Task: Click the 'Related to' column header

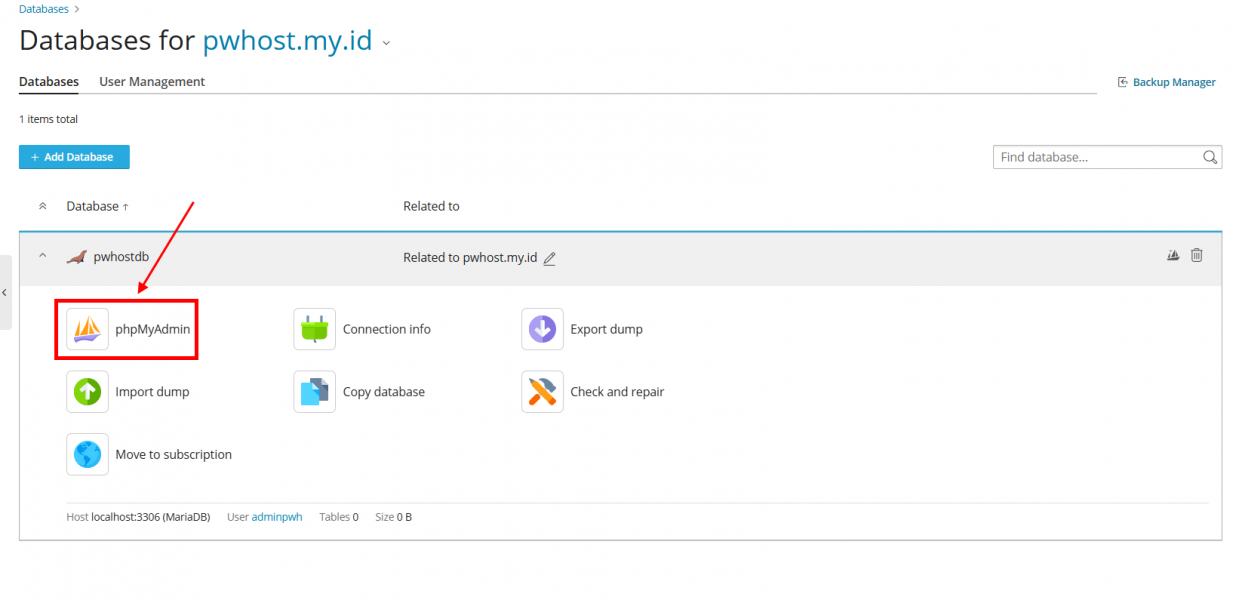Action: point(431,206)
